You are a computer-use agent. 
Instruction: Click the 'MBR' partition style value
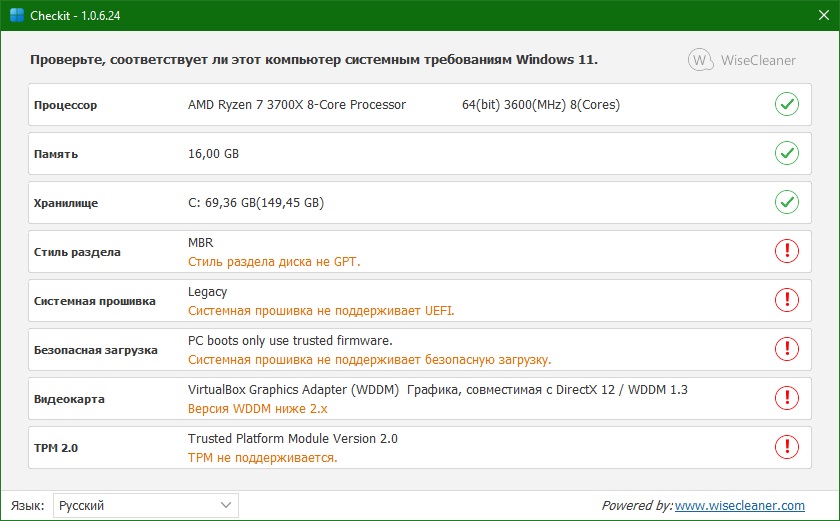(200, 243)
